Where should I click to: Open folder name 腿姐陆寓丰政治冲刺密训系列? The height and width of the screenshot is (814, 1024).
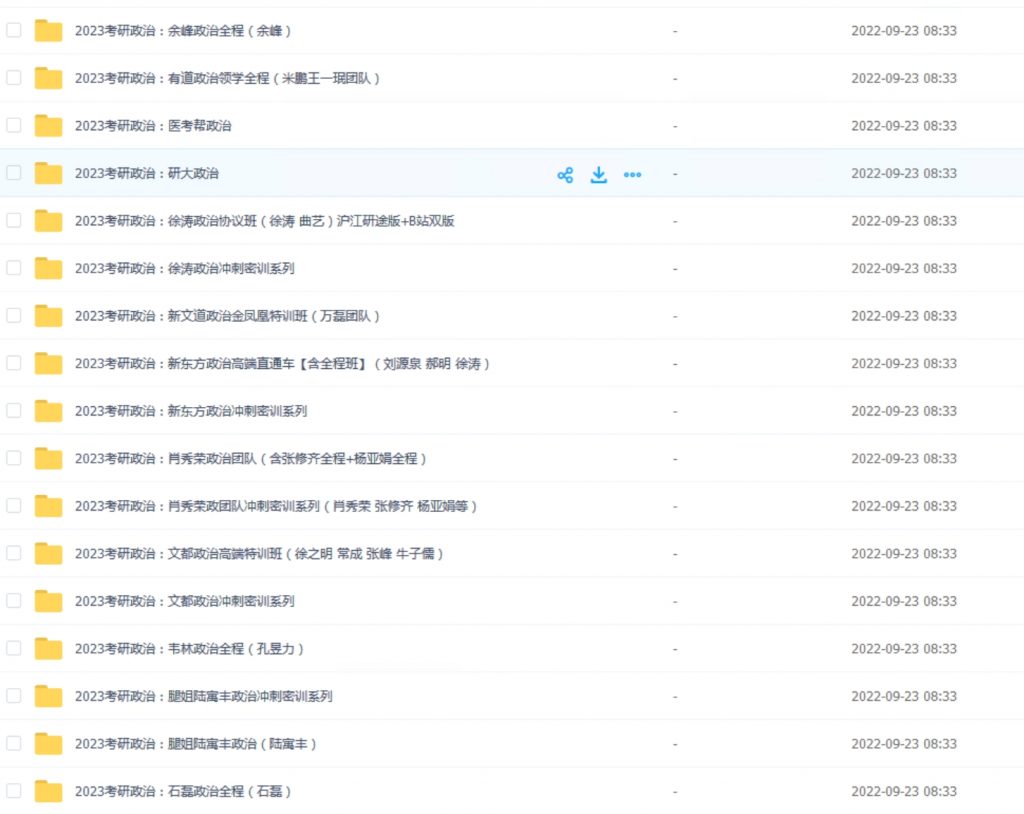pyautogui.click(x=204, y=696)
